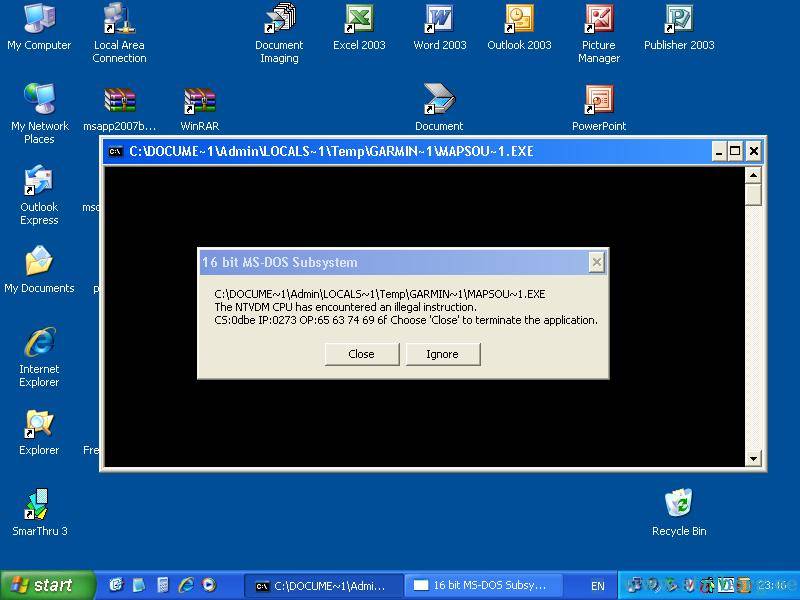Switch to the C:\DOCUME~1\Admi... taskbar button
This screenshot has height=600, width=800.
[x=323, y=586]
